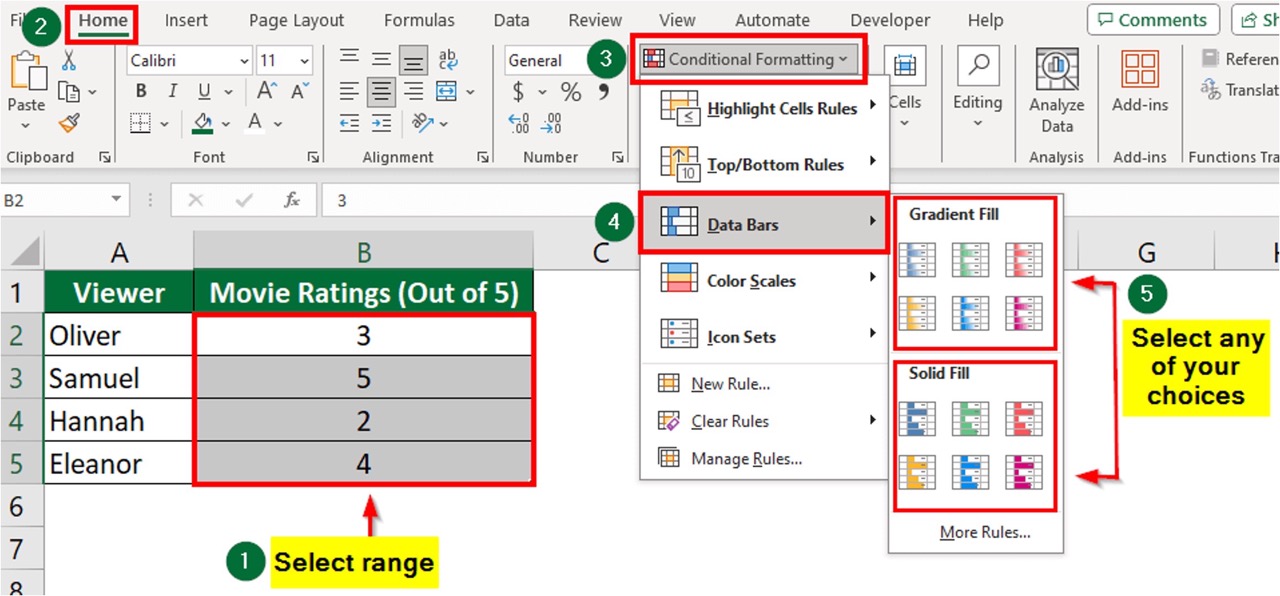Viewport: 1280px width, 596px height.
Task: Open the Name Box dropdown arrow
Action: (x=114, y=200)
